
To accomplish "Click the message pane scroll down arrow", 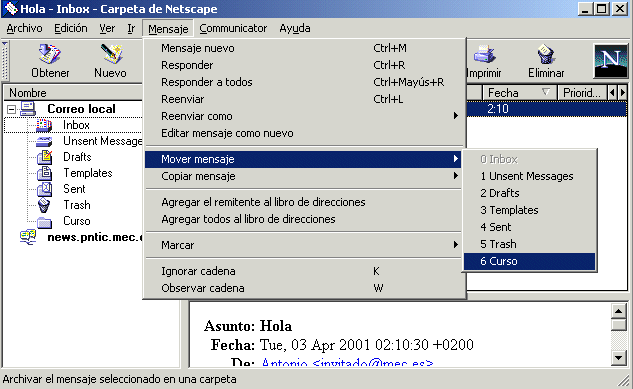I will coord(619,358).
